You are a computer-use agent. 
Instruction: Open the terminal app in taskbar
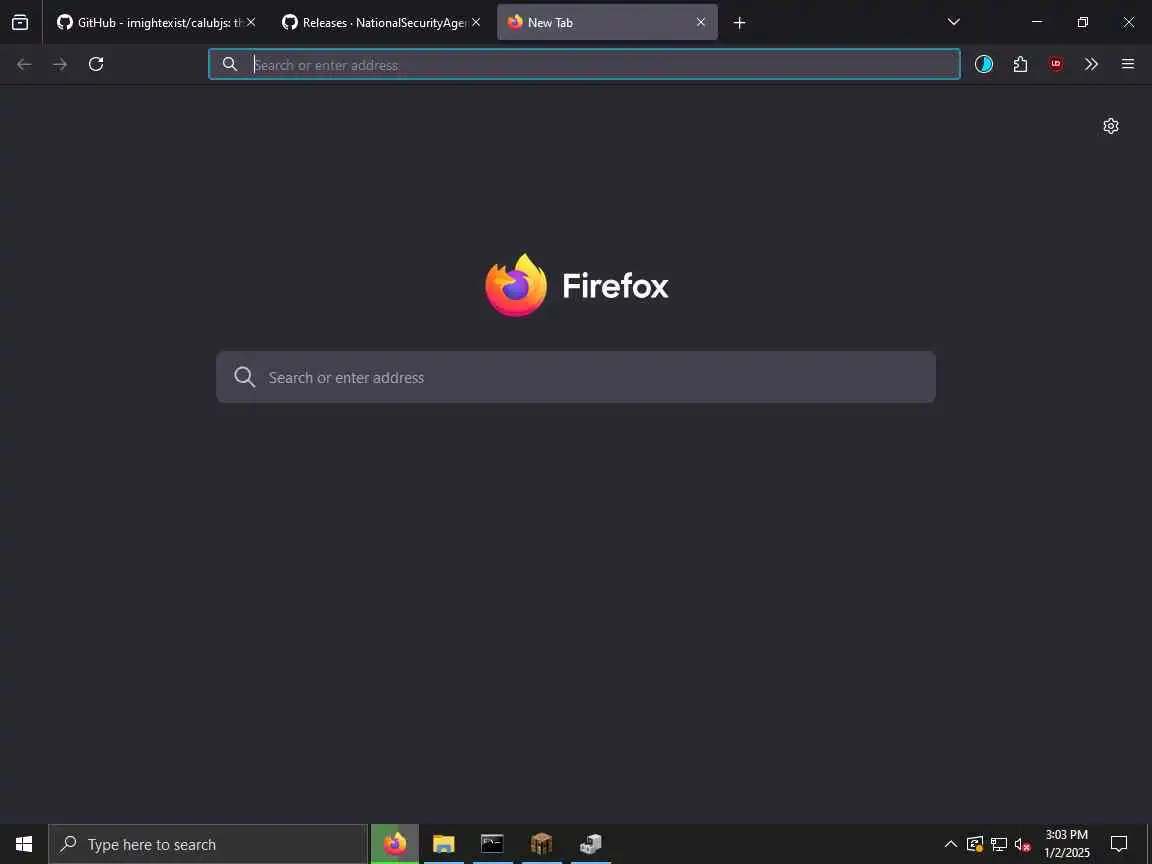tap(492, 844)
